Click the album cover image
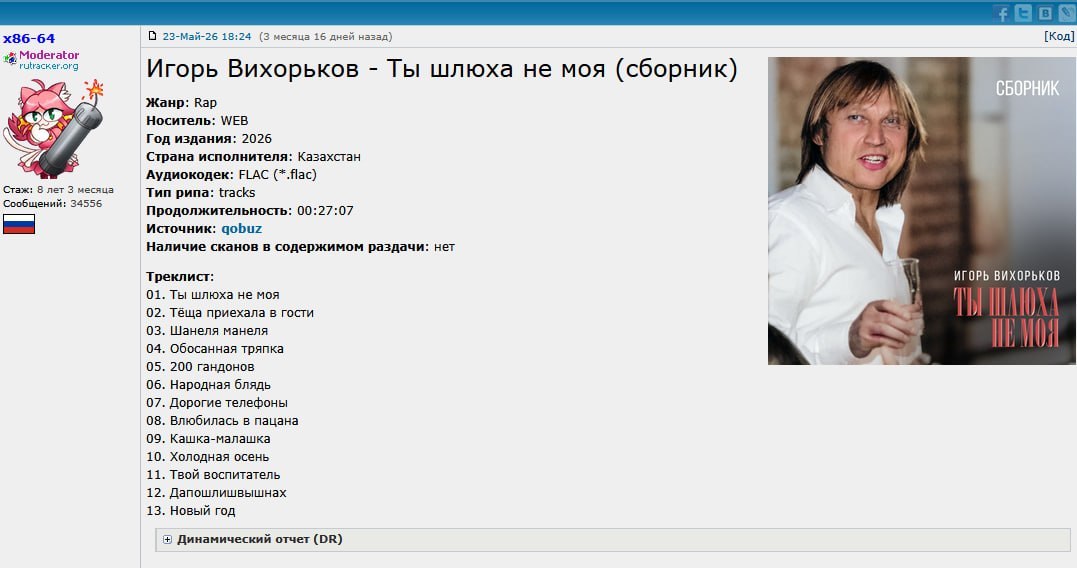 (x=922, y=211)
